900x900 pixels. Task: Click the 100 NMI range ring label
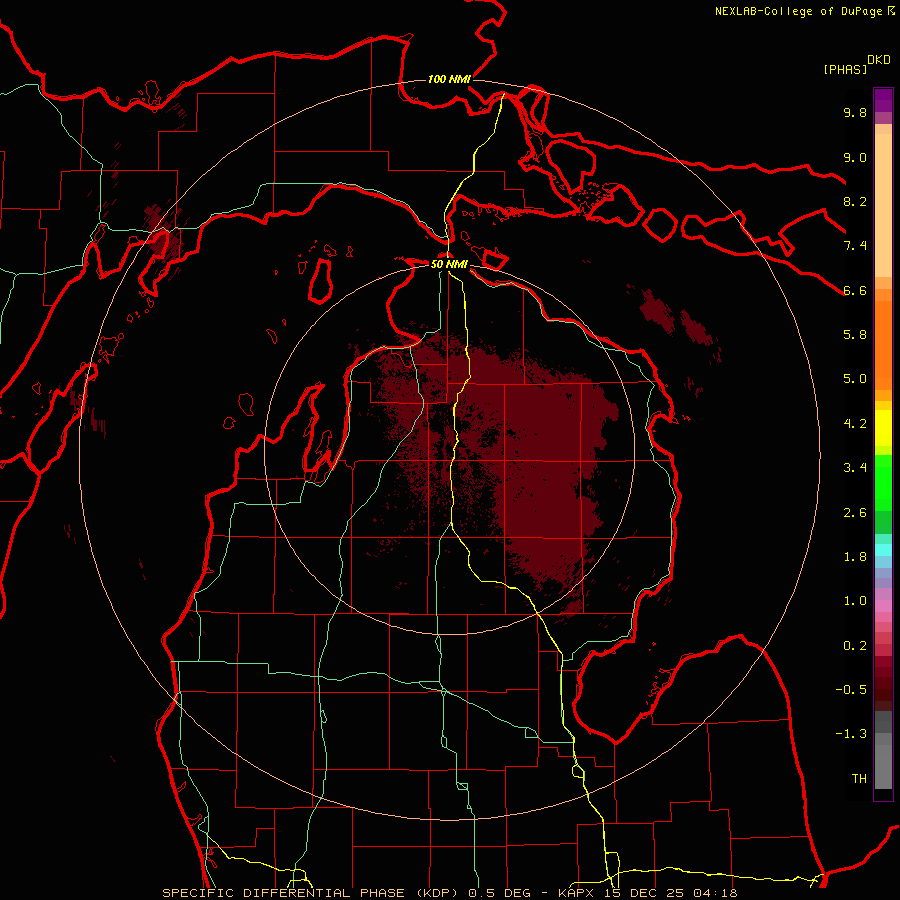(449, 79)
